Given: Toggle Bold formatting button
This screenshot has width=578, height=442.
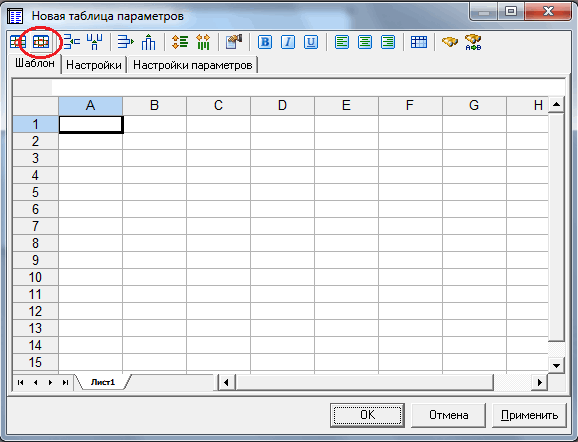Looking at the screenshot, I should tap(265, 42).
